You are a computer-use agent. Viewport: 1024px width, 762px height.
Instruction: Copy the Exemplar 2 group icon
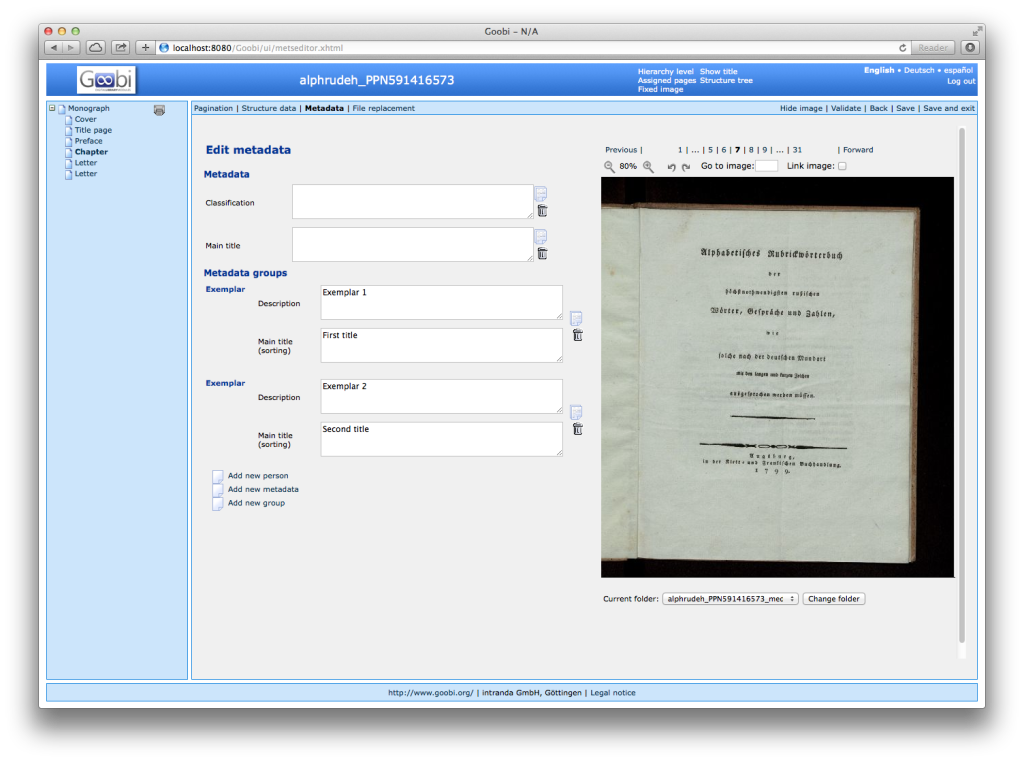(576, 412)
